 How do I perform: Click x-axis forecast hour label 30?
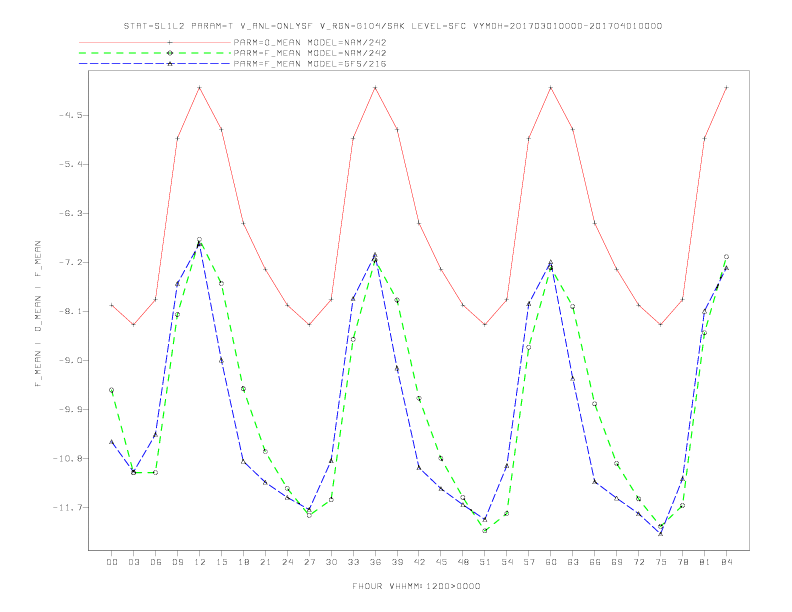[331, 562]
